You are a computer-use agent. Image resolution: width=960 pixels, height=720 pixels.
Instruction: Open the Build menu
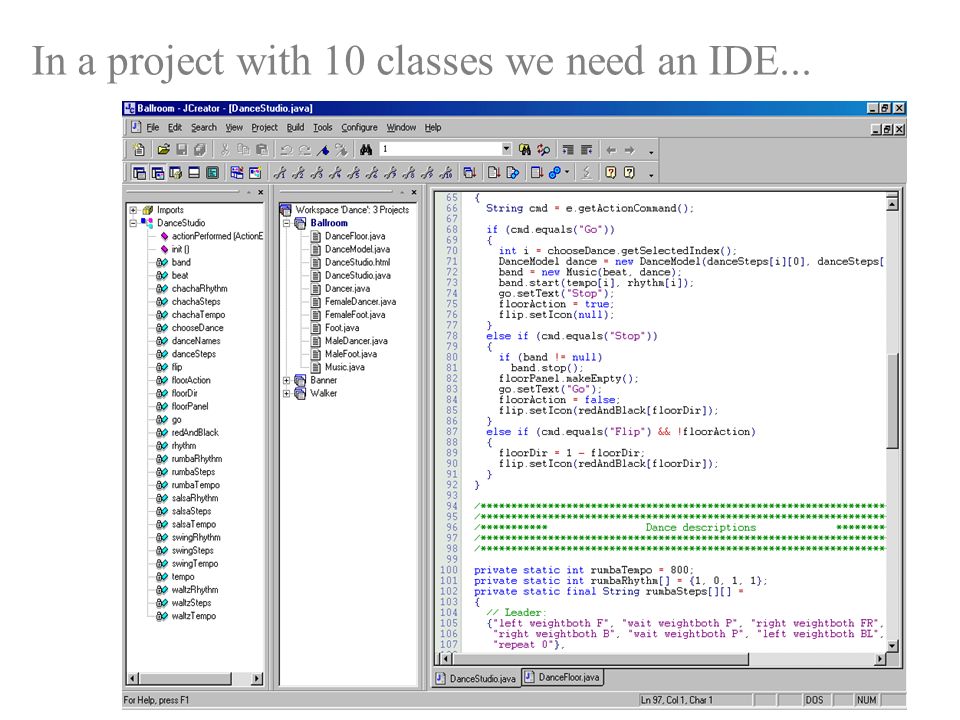pos(295,127)
